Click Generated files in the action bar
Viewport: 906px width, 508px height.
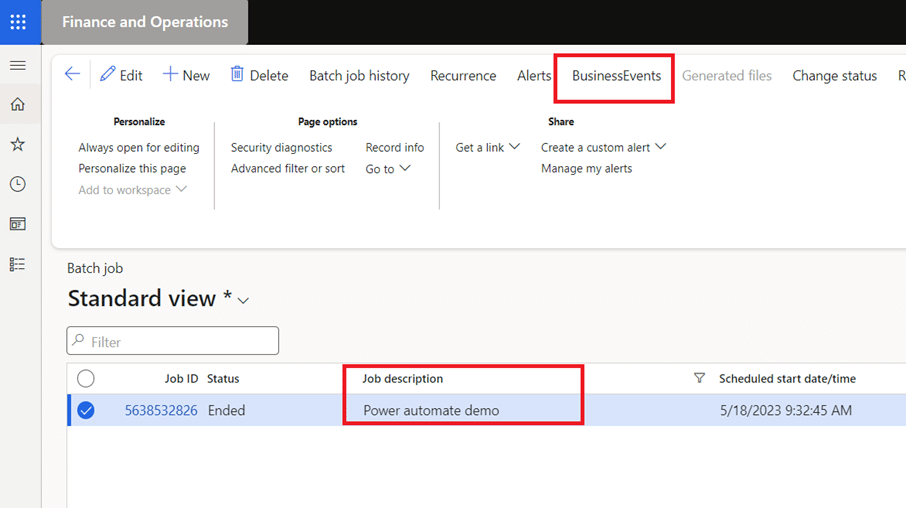pyautogui.click(x=726, y=76)
